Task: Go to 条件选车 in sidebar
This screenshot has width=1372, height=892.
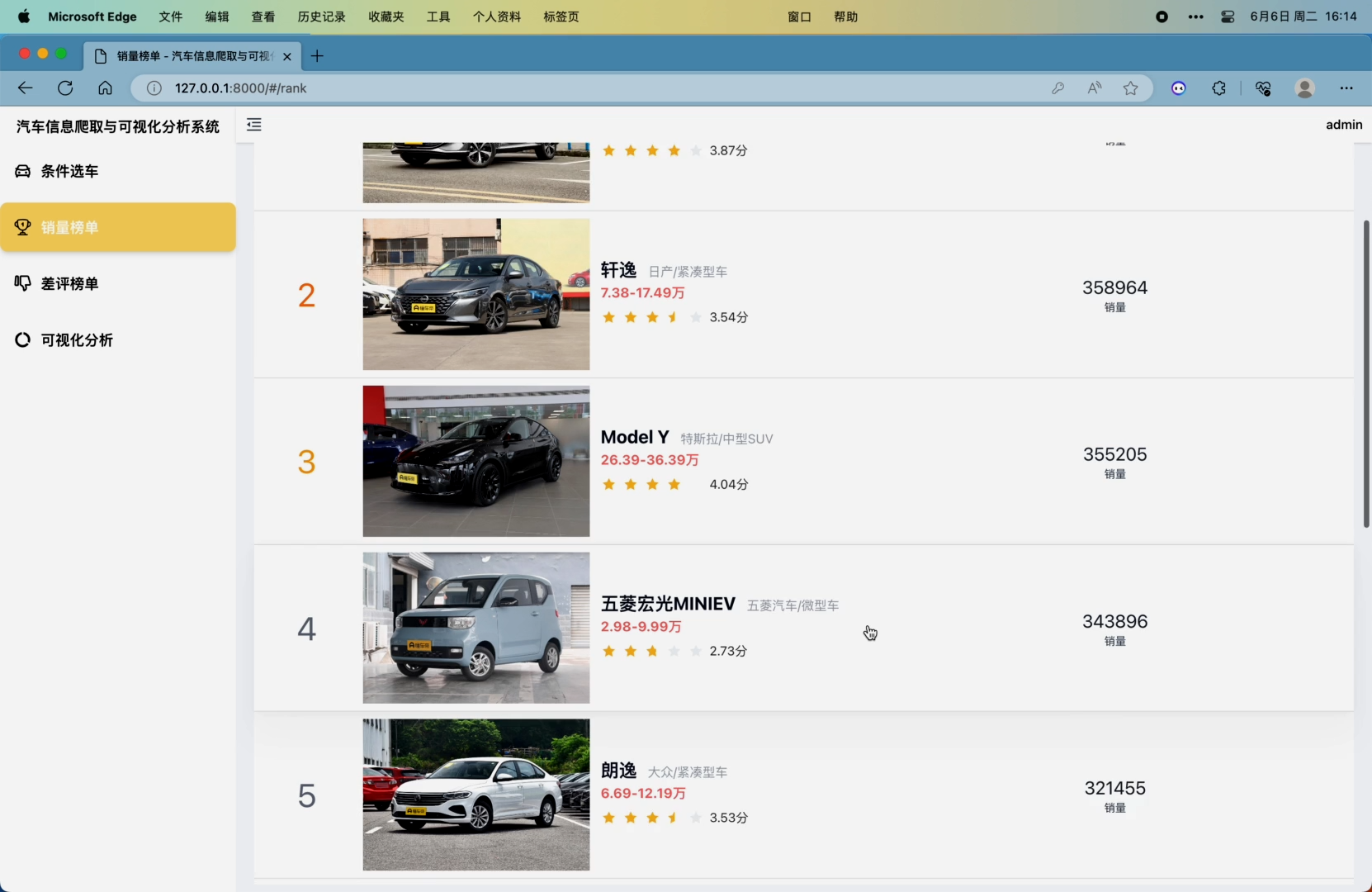Action: (x=118, y=171)
